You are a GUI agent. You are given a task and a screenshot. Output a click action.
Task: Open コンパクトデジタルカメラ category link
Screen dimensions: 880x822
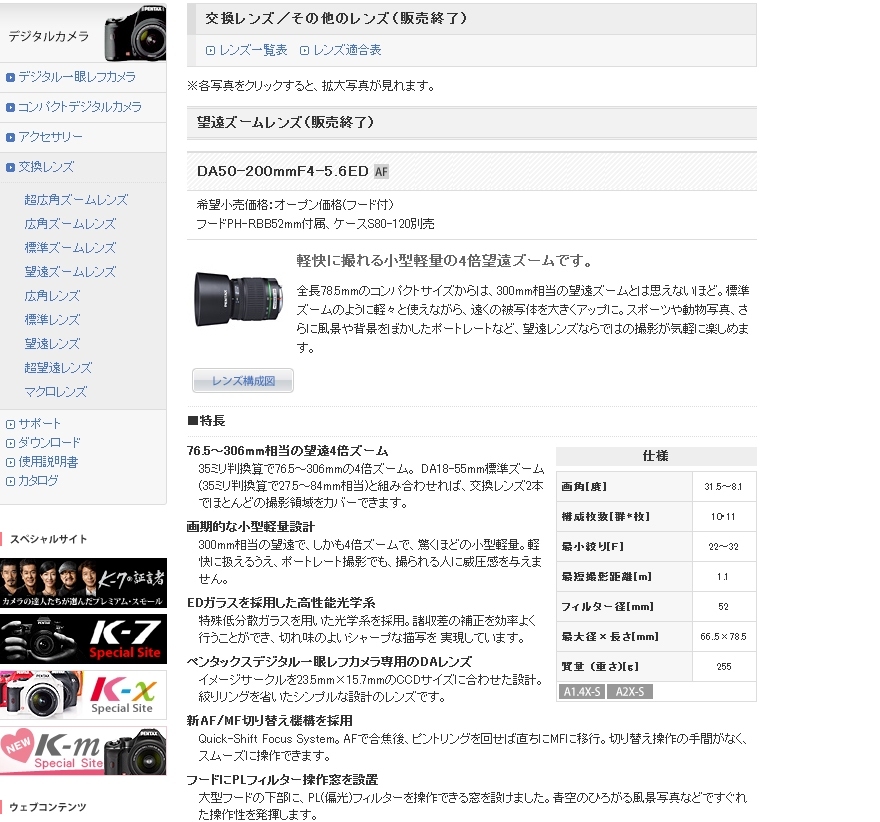click(x=80, y=107)
